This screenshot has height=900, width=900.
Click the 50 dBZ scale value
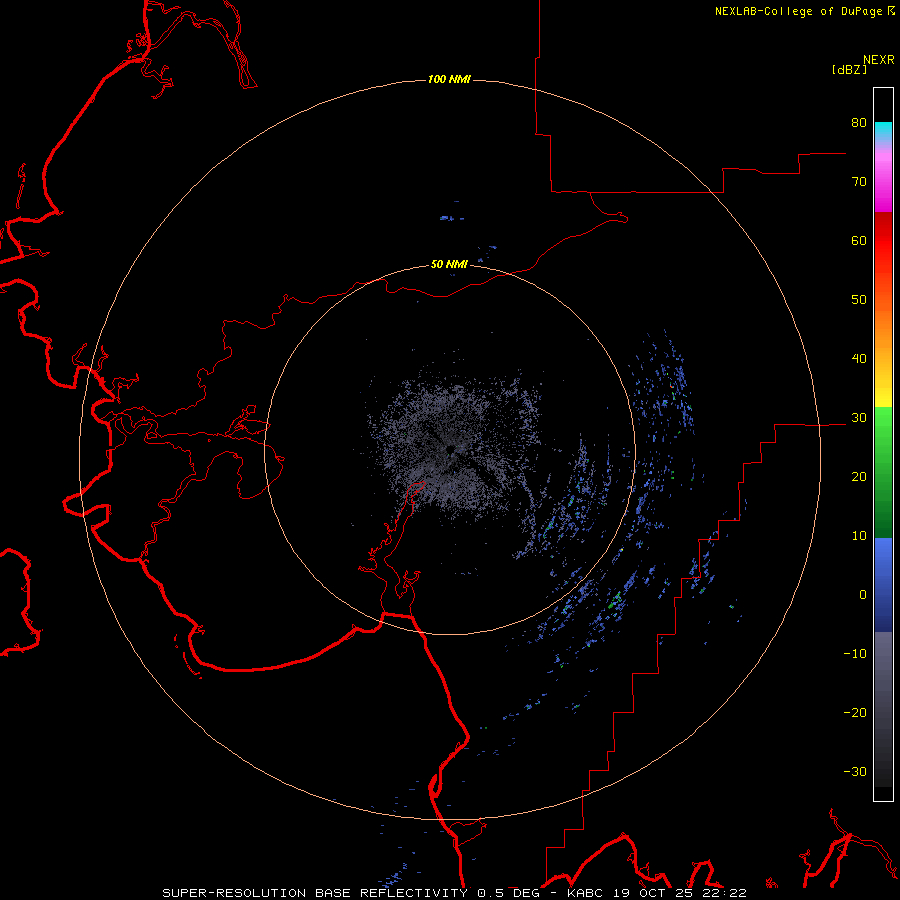click(859, 300)
